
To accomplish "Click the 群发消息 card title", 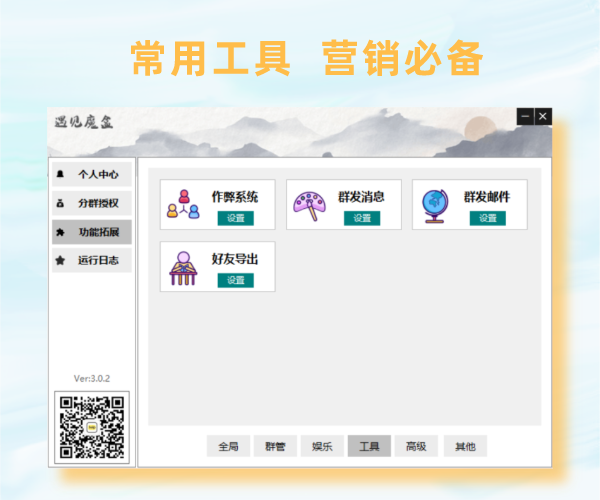I will coord(361,197).
